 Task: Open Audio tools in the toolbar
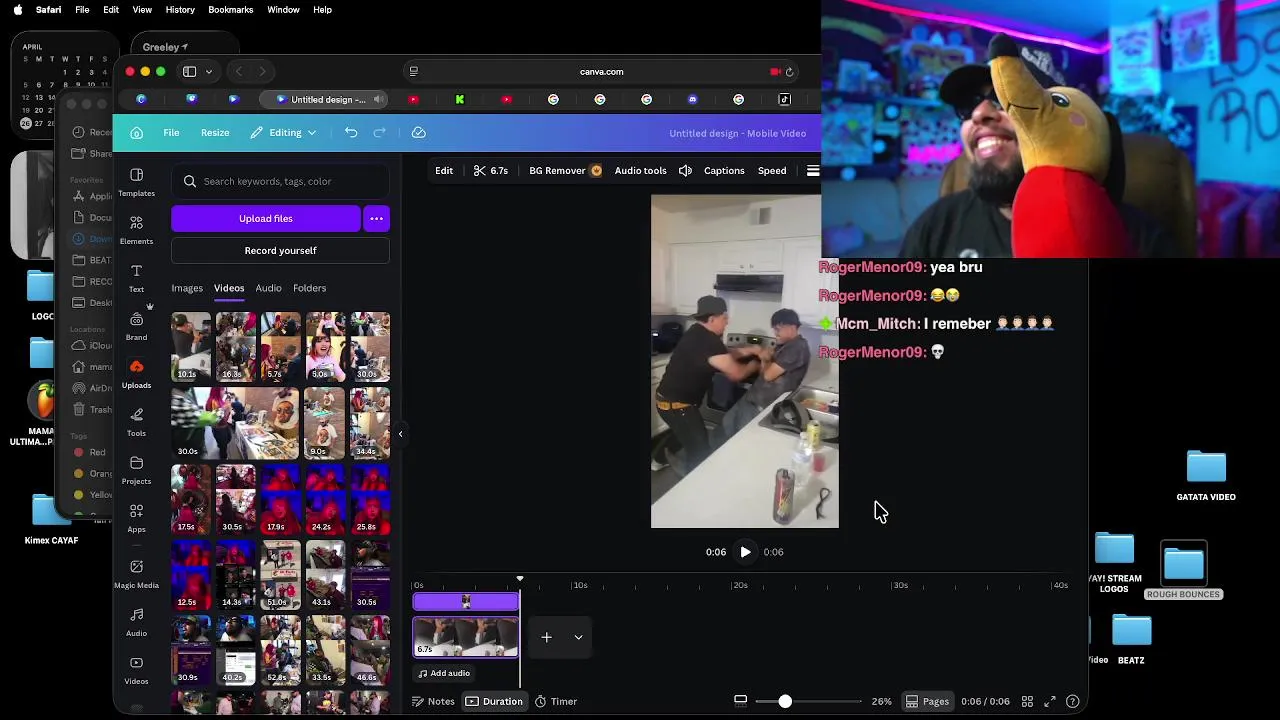[x=640, y=171]
